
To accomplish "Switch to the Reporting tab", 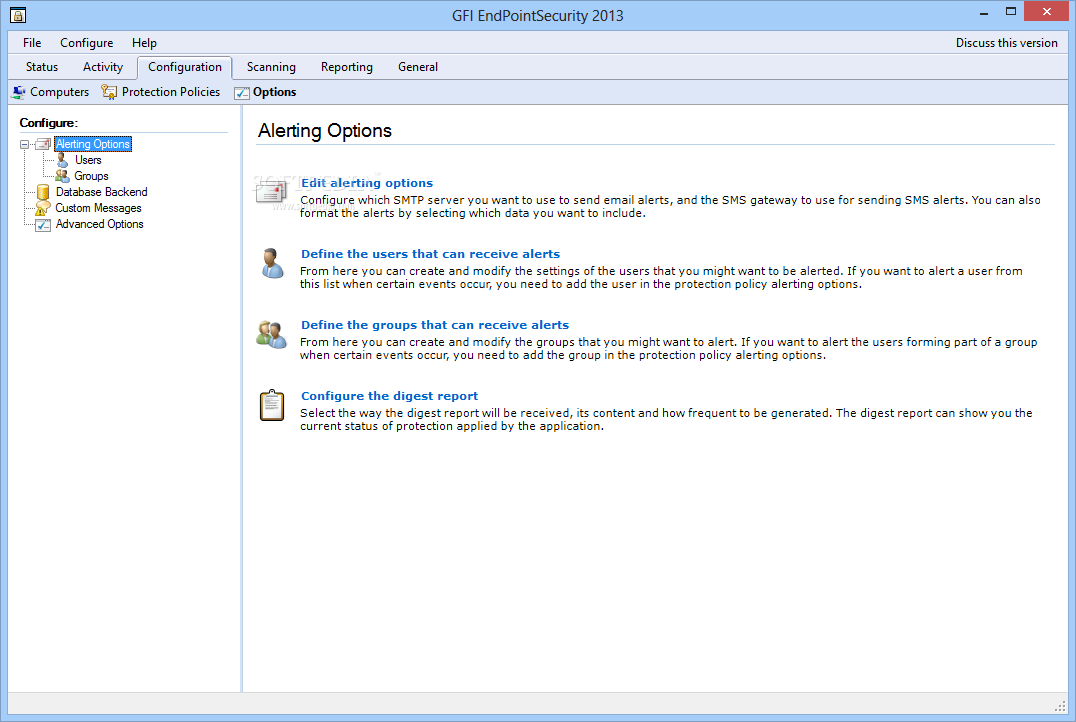I will (347, 67).
